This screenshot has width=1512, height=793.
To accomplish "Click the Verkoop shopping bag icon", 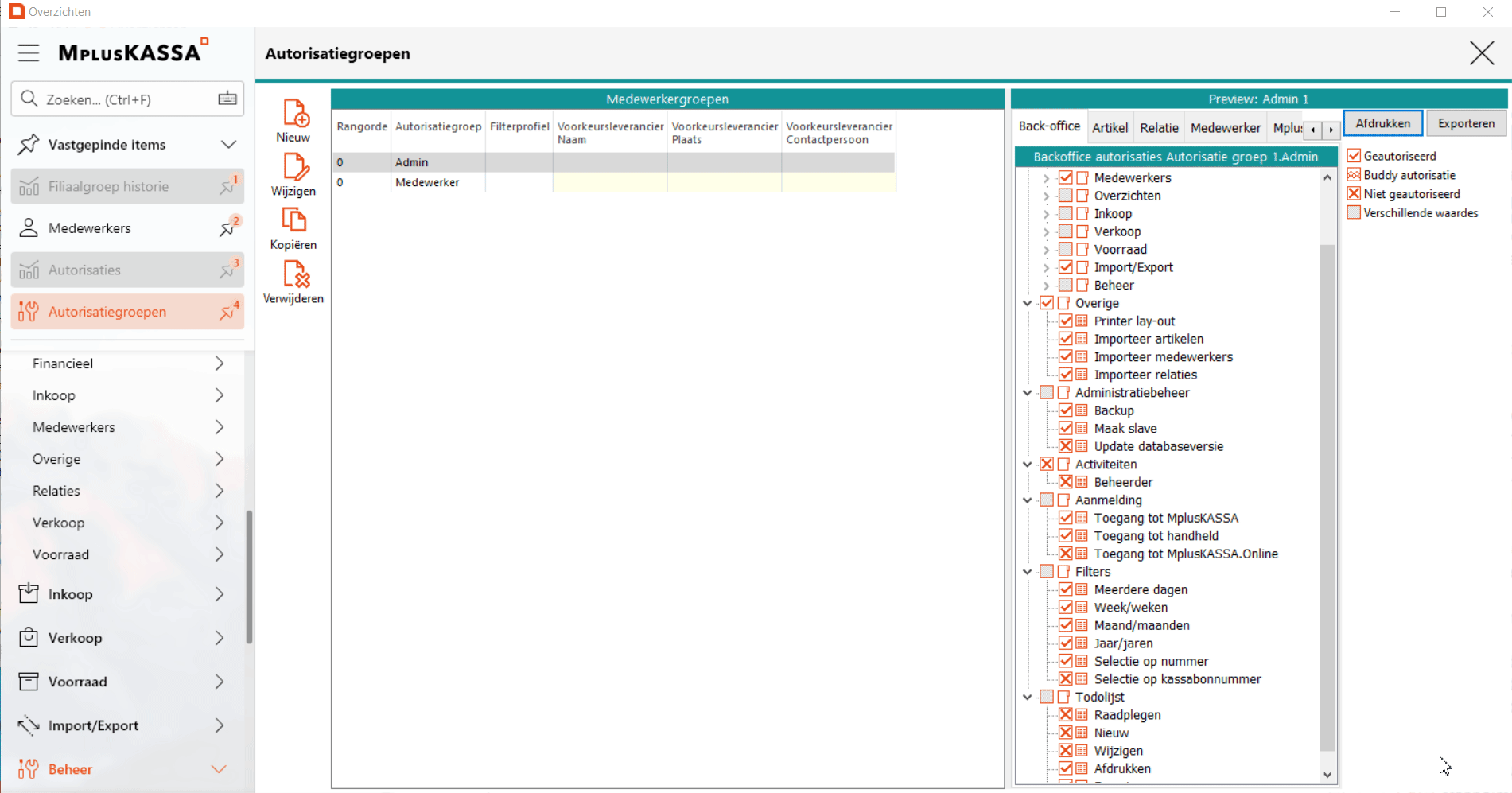I will pyautogui.click(x=29, y=637).
